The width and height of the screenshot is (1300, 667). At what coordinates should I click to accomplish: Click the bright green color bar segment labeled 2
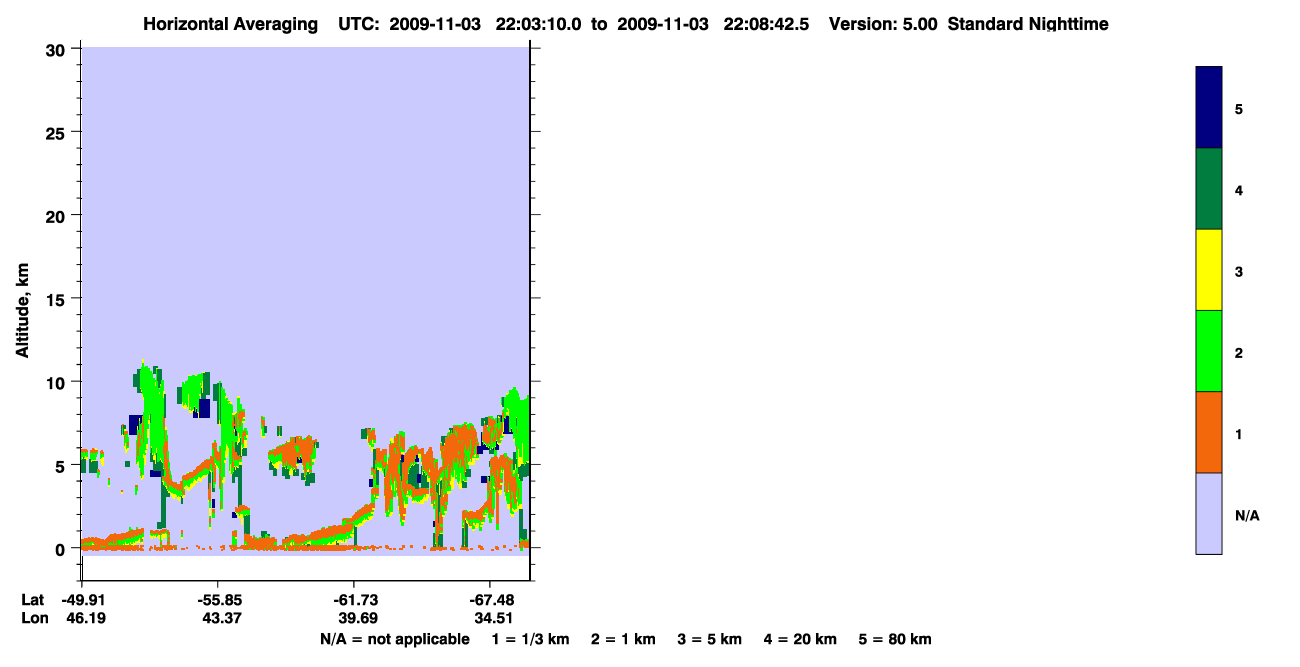click(x=1209, y=351)
